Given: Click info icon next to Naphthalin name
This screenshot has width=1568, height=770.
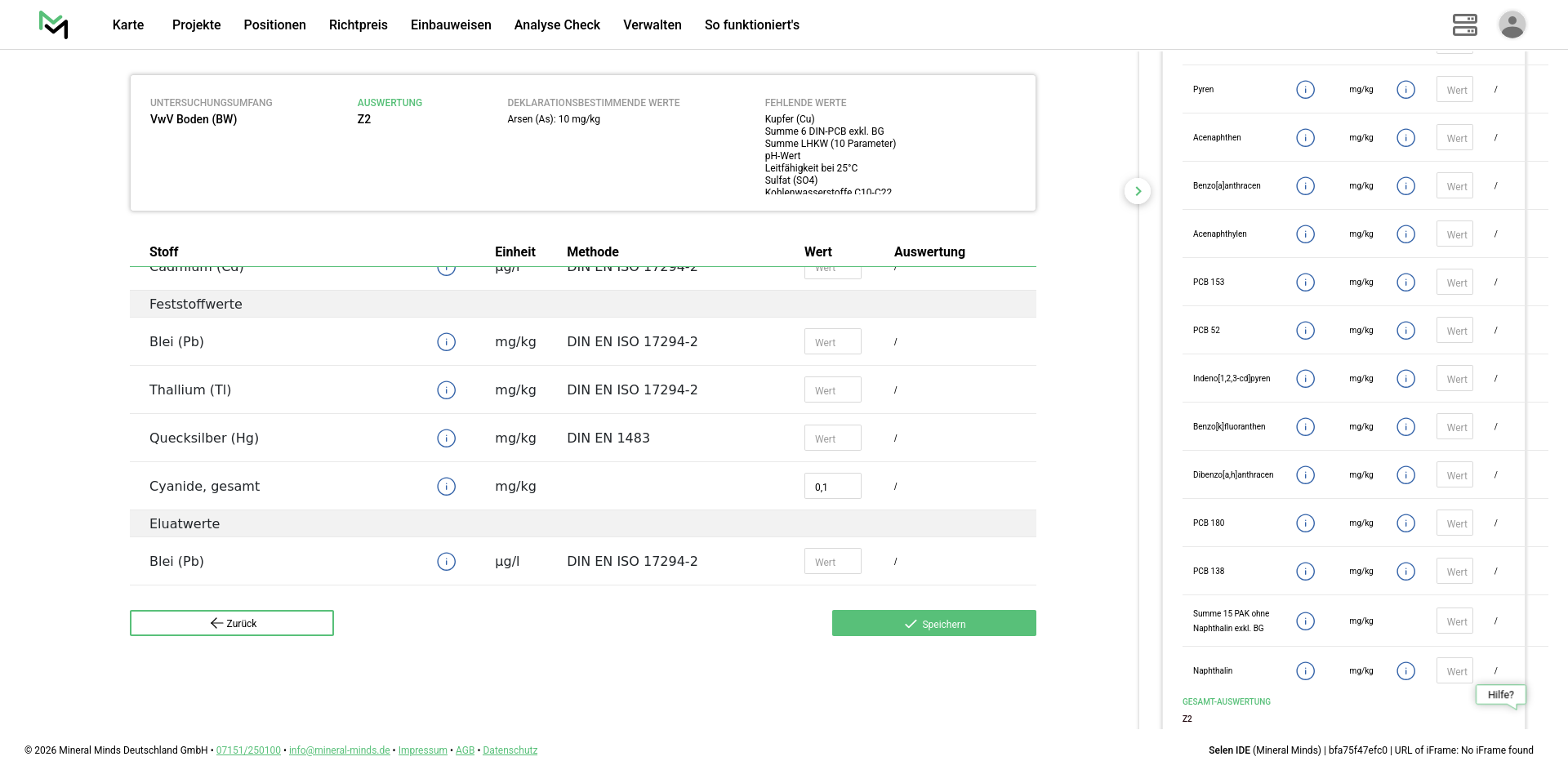Looking at the screenshot, I should tap(1305, 671).
